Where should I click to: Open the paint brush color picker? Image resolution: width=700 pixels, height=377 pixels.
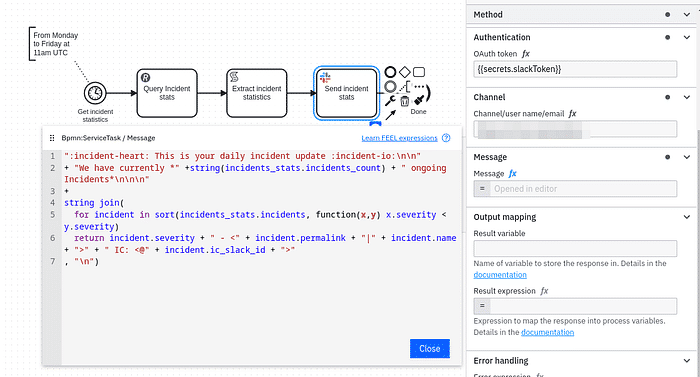[x=419, y=100]
